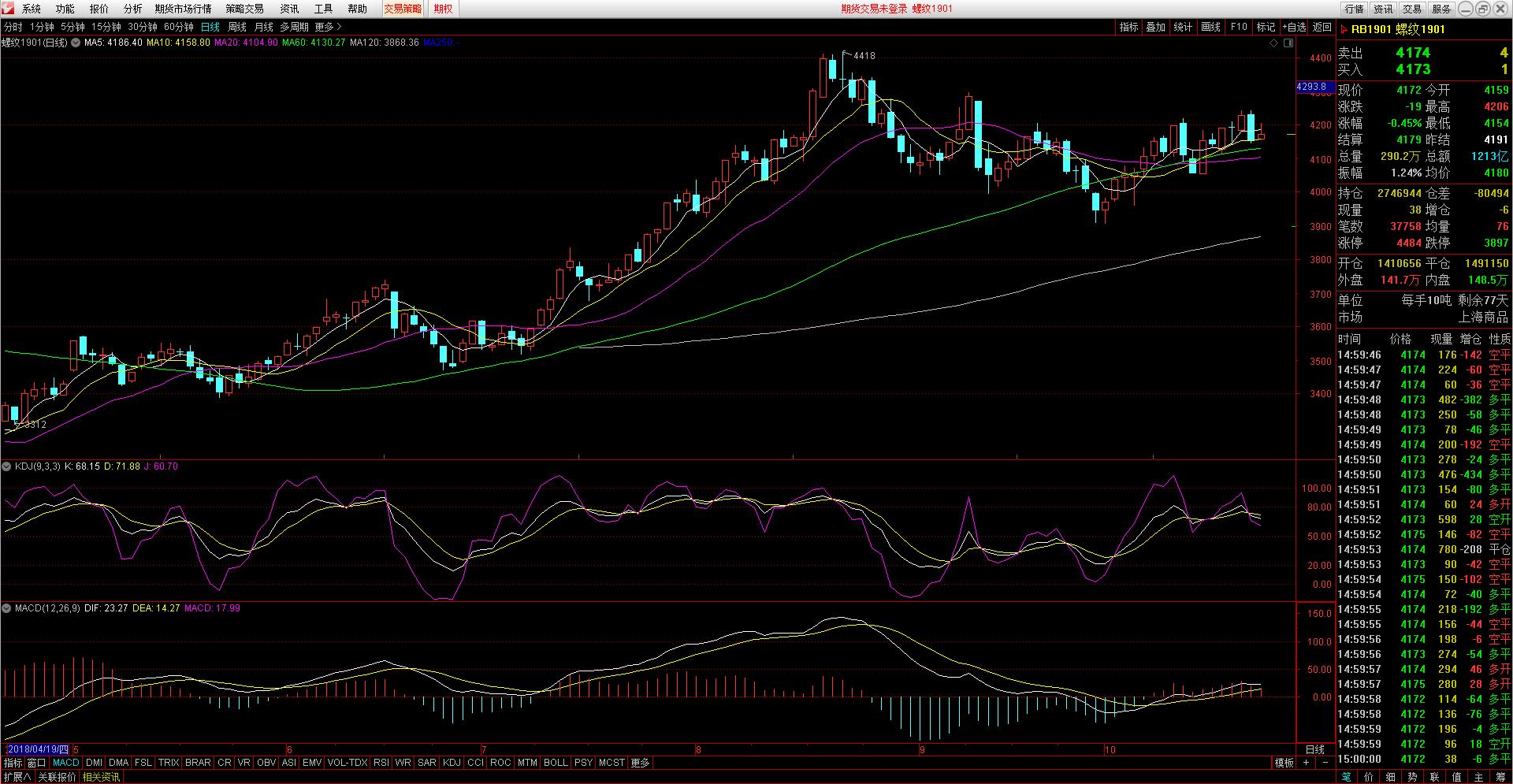This screenshot has height=784, width=1513.
Task: Expand the 更多 indicators list
Action: tap(641, 763)
